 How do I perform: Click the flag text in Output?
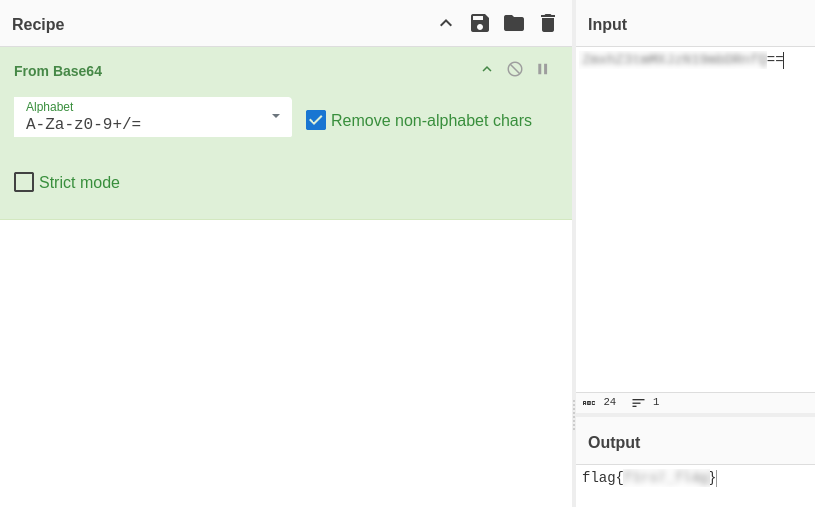600,478
